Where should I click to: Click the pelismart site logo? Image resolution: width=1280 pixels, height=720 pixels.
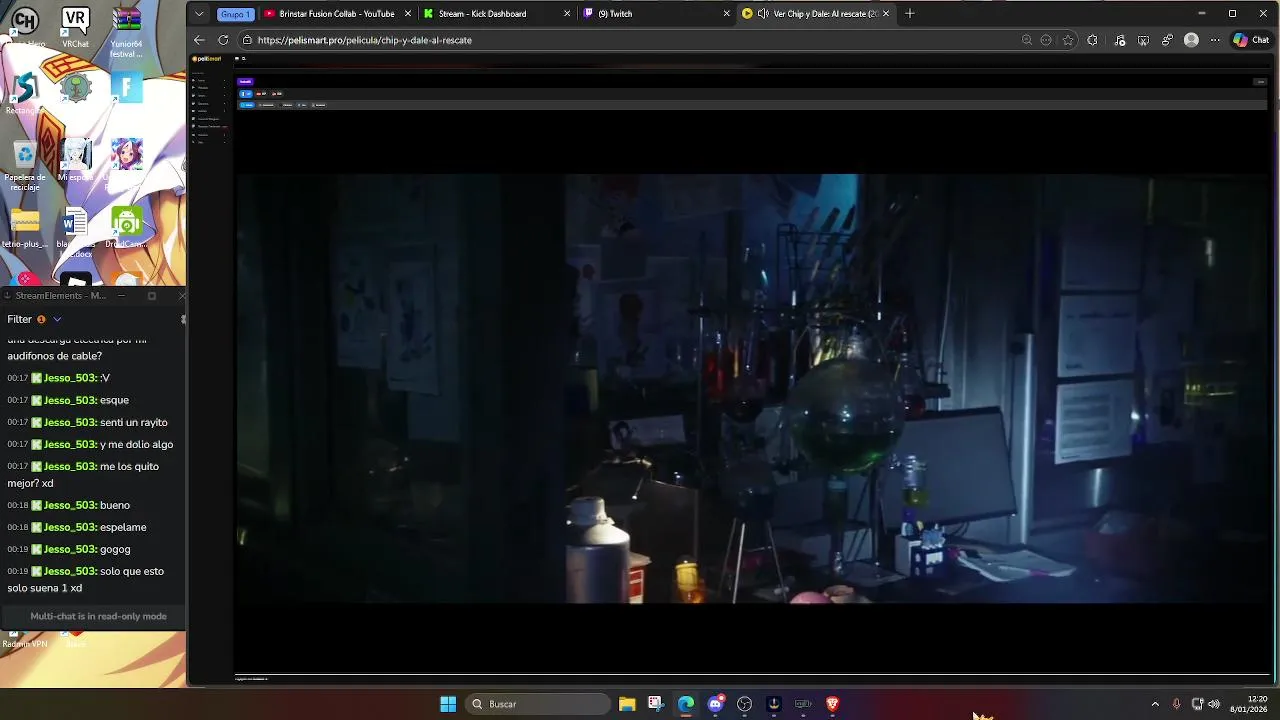[x=208, y=59]
